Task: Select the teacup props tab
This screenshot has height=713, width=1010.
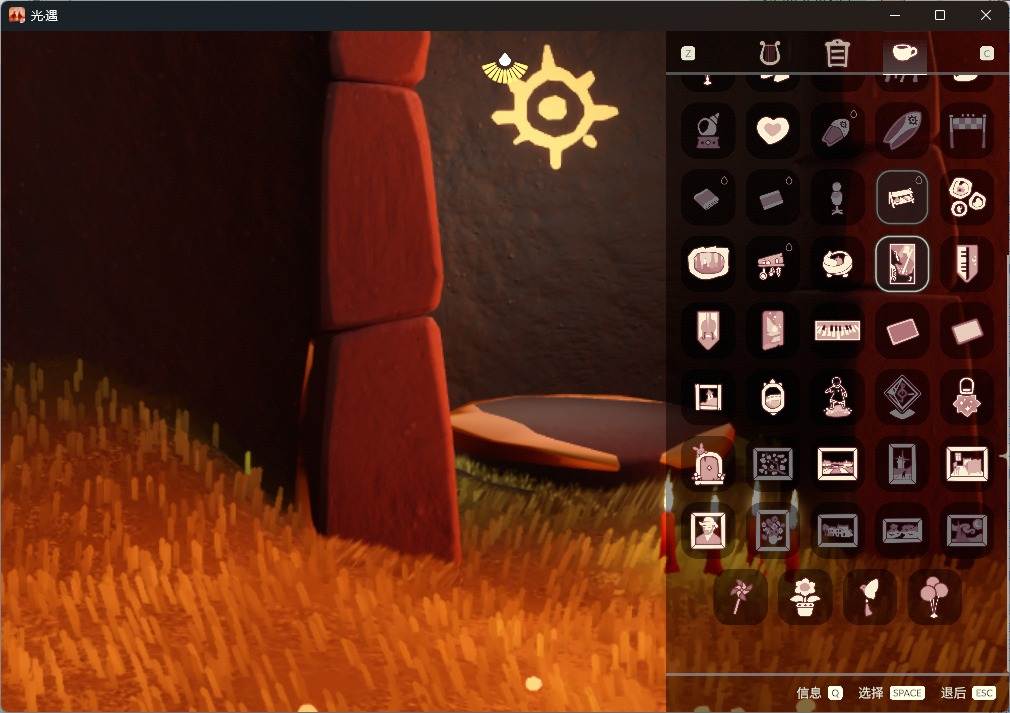Action: [904, 53]
